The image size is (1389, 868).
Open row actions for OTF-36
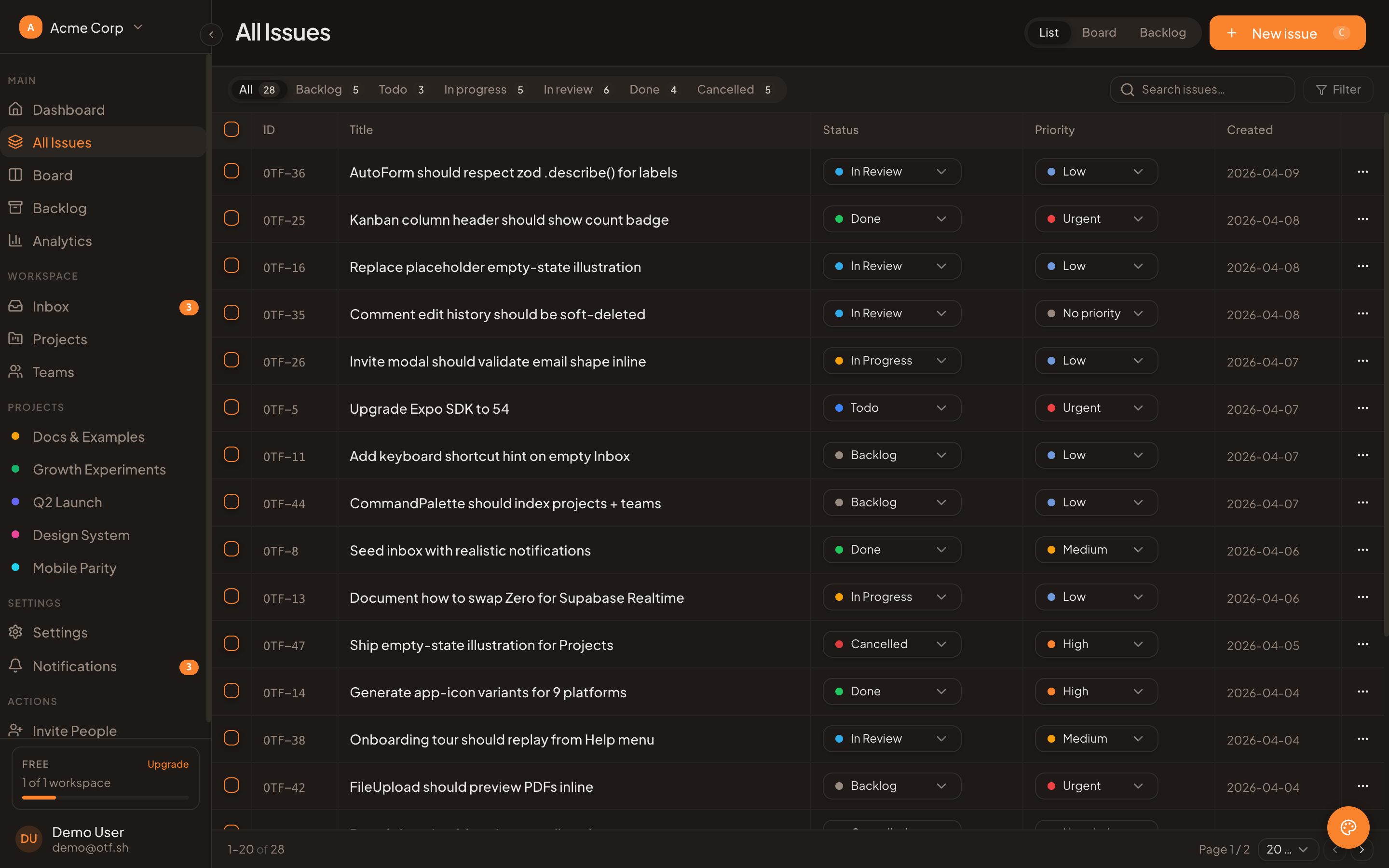coord(1362,172)
